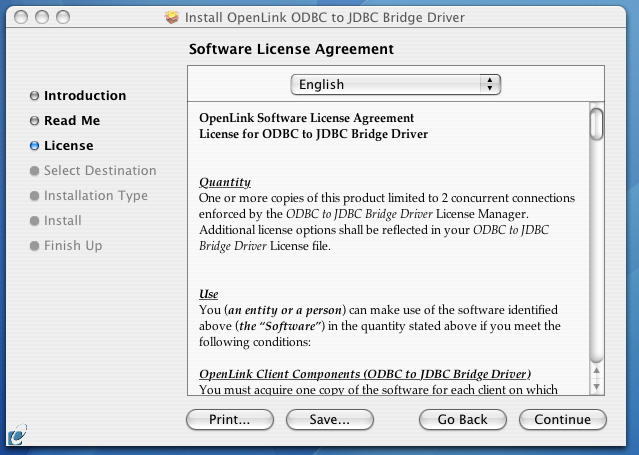Click the Installation Type step bullet
Image resolution: width=639 pixels, height=455 pixels.
35,196
